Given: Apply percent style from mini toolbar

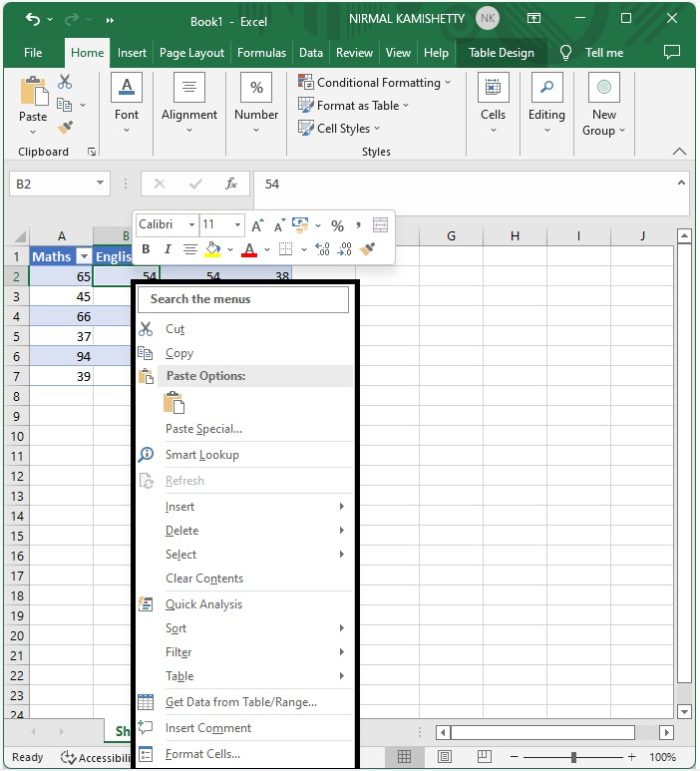Looking at the screenshot, I should click(x=337, y=226).
